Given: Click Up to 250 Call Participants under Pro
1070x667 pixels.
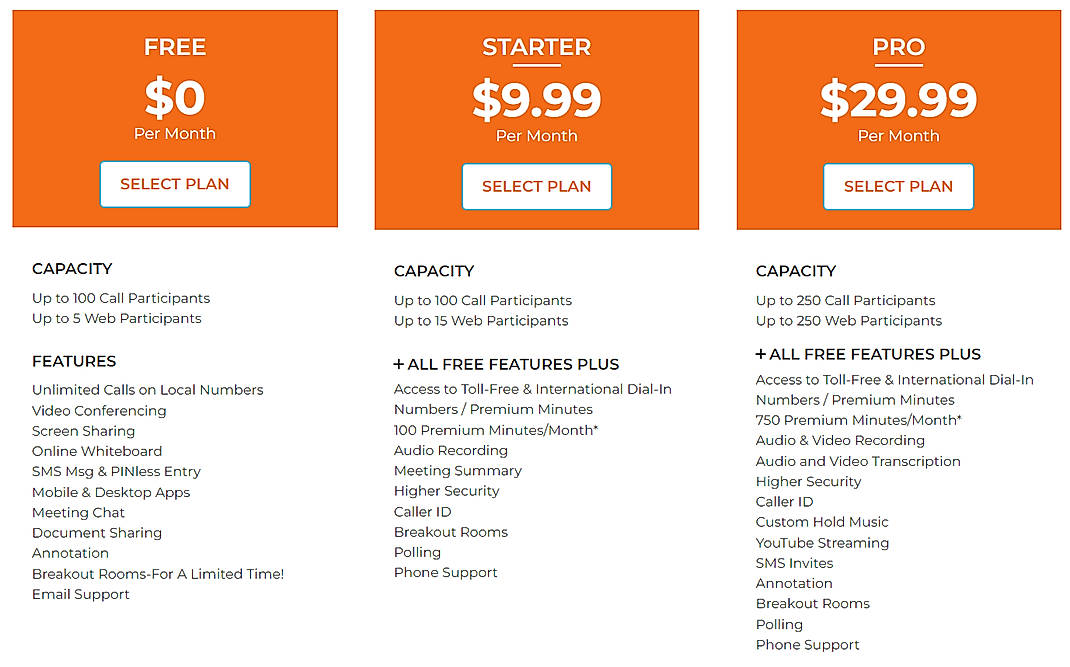Looking at the screenshot, I should (x=845, y=300).
